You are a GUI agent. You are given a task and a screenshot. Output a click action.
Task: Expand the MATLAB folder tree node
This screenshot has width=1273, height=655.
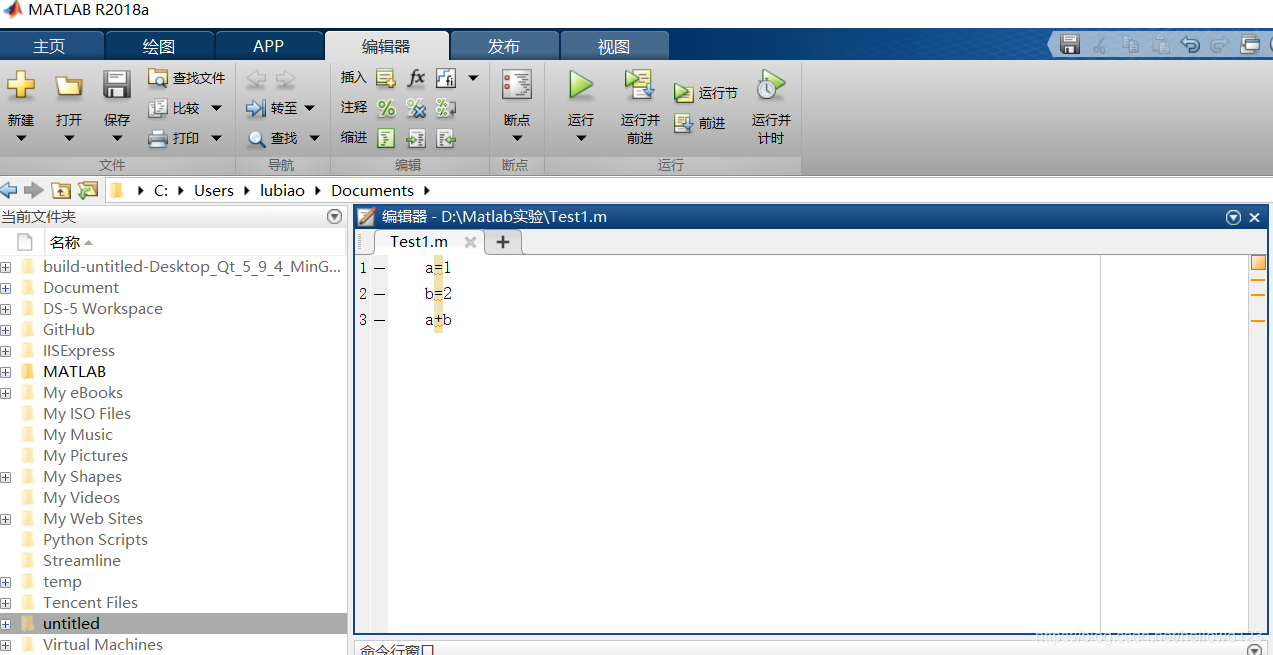[x=6, y=372]
